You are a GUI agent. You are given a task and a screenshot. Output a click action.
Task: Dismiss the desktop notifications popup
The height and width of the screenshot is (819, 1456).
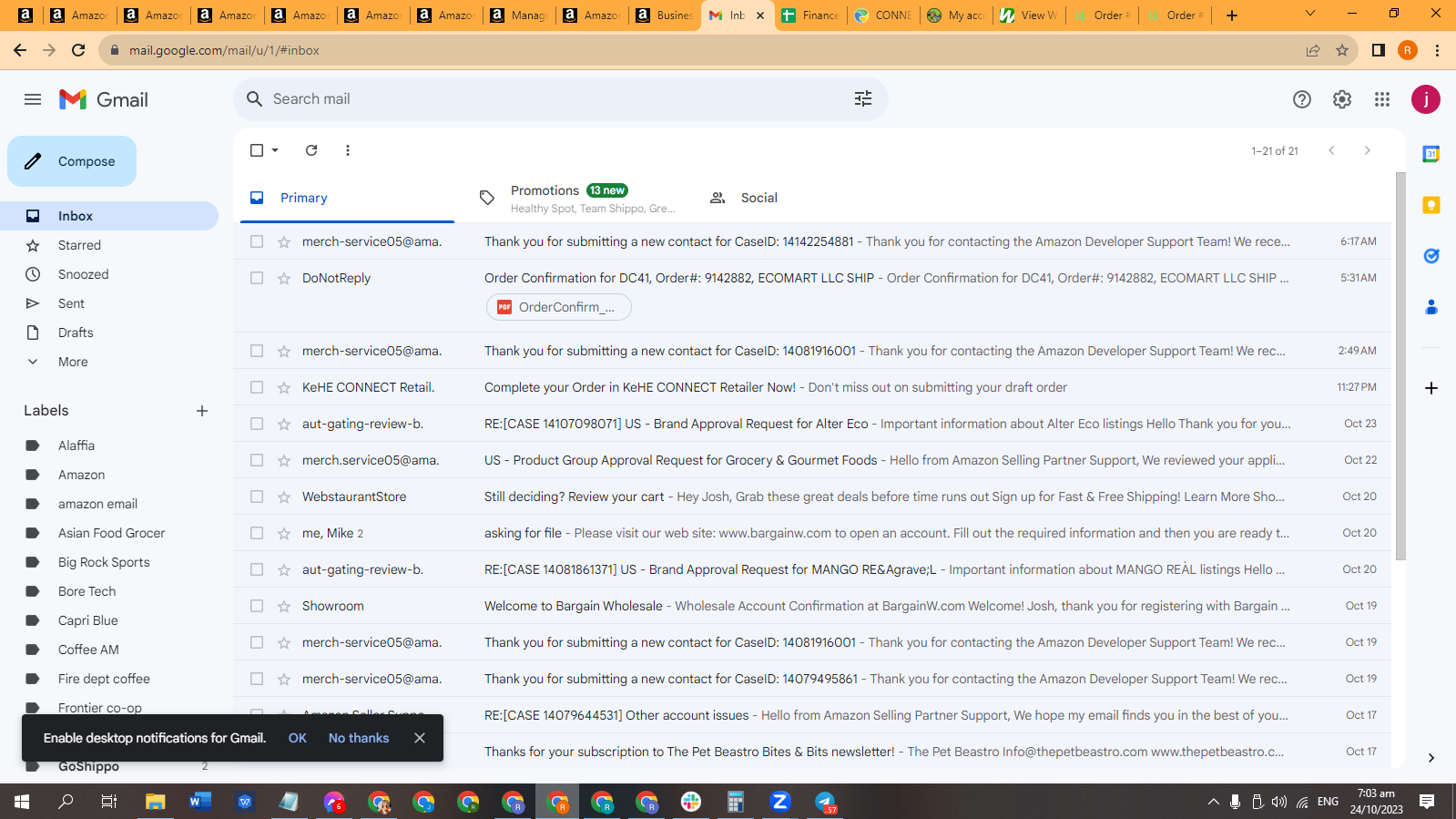point(420,738)
